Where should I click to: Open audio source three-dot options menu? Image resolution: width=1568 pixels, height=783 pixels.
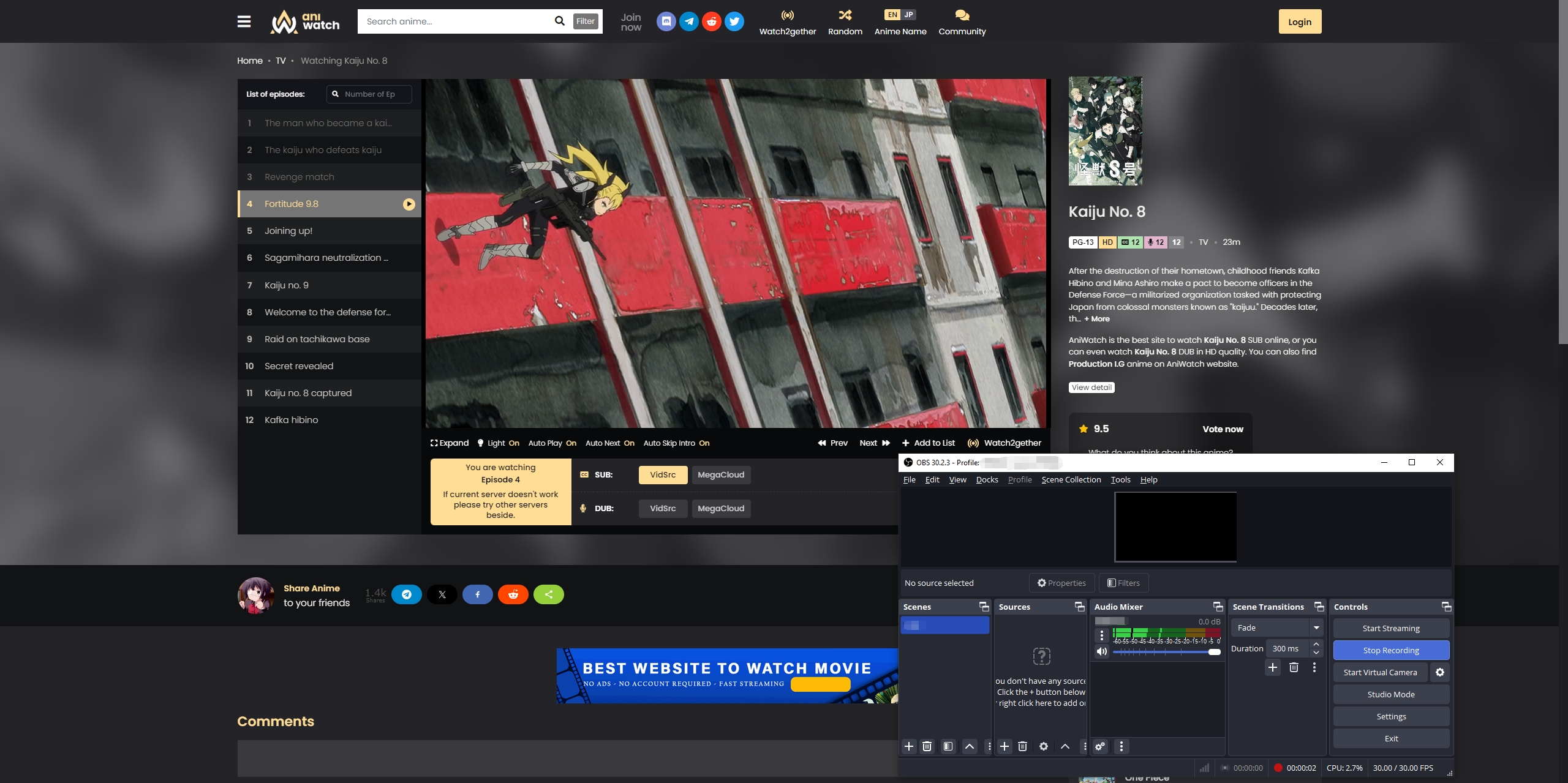[x=1102, y=635]
